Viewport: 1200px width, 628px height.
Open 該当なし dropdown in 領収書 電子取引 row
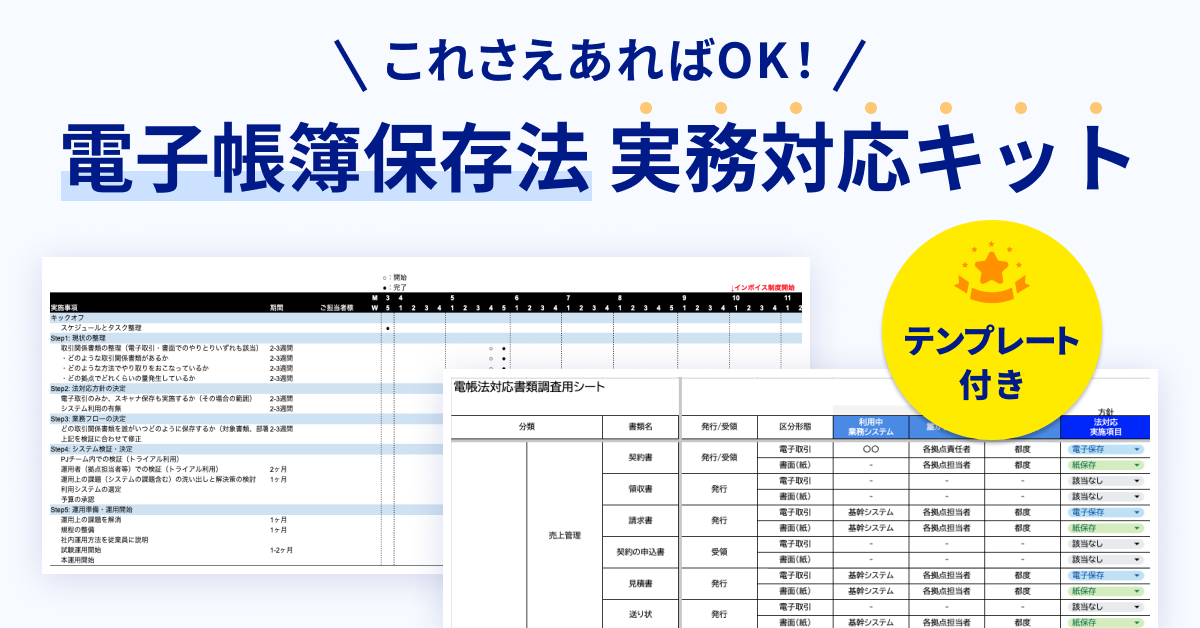click(x=1104, y=481)
